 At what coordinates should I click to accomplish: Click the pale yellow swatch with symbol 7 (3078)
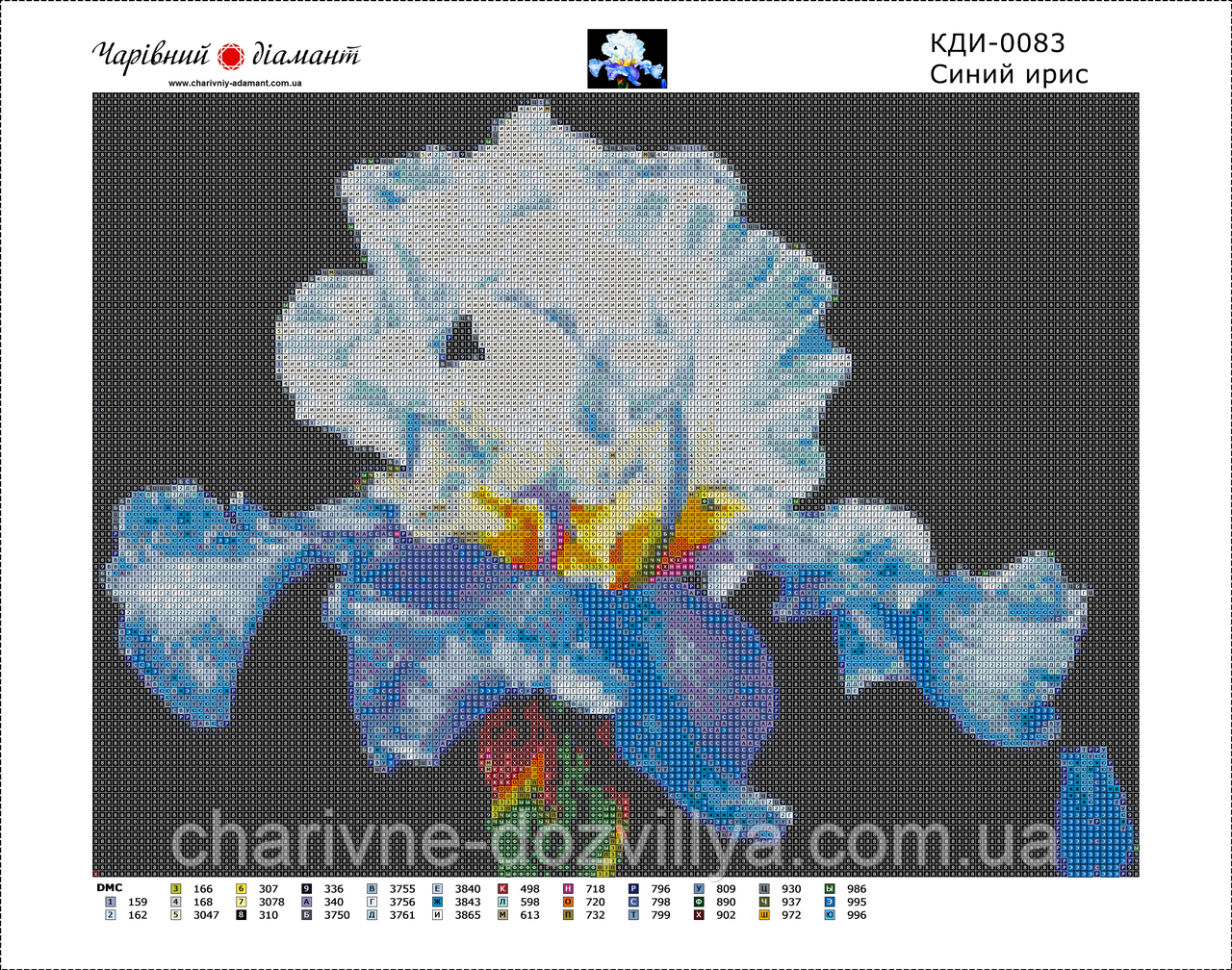tap(242, 903)
